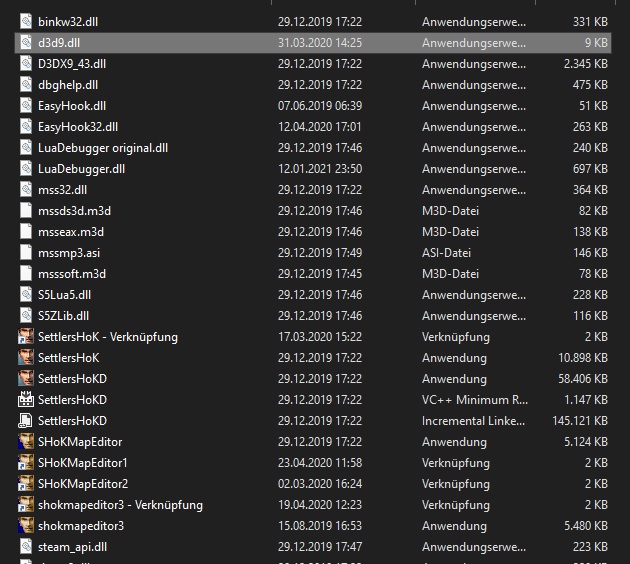
Task: Select the D3DX9_43.dll file entry
Action: coord(72,63)
